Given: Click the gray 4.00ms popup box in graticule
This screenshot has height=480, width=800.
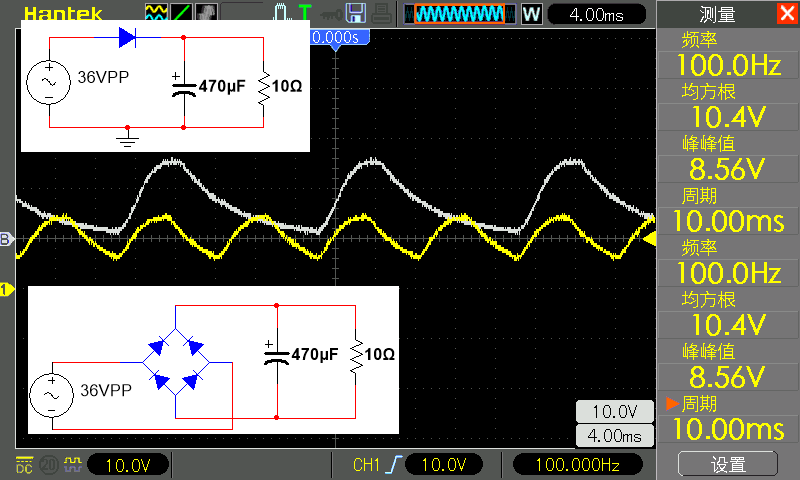Looking at the screenshot, I should coord(614,436).
